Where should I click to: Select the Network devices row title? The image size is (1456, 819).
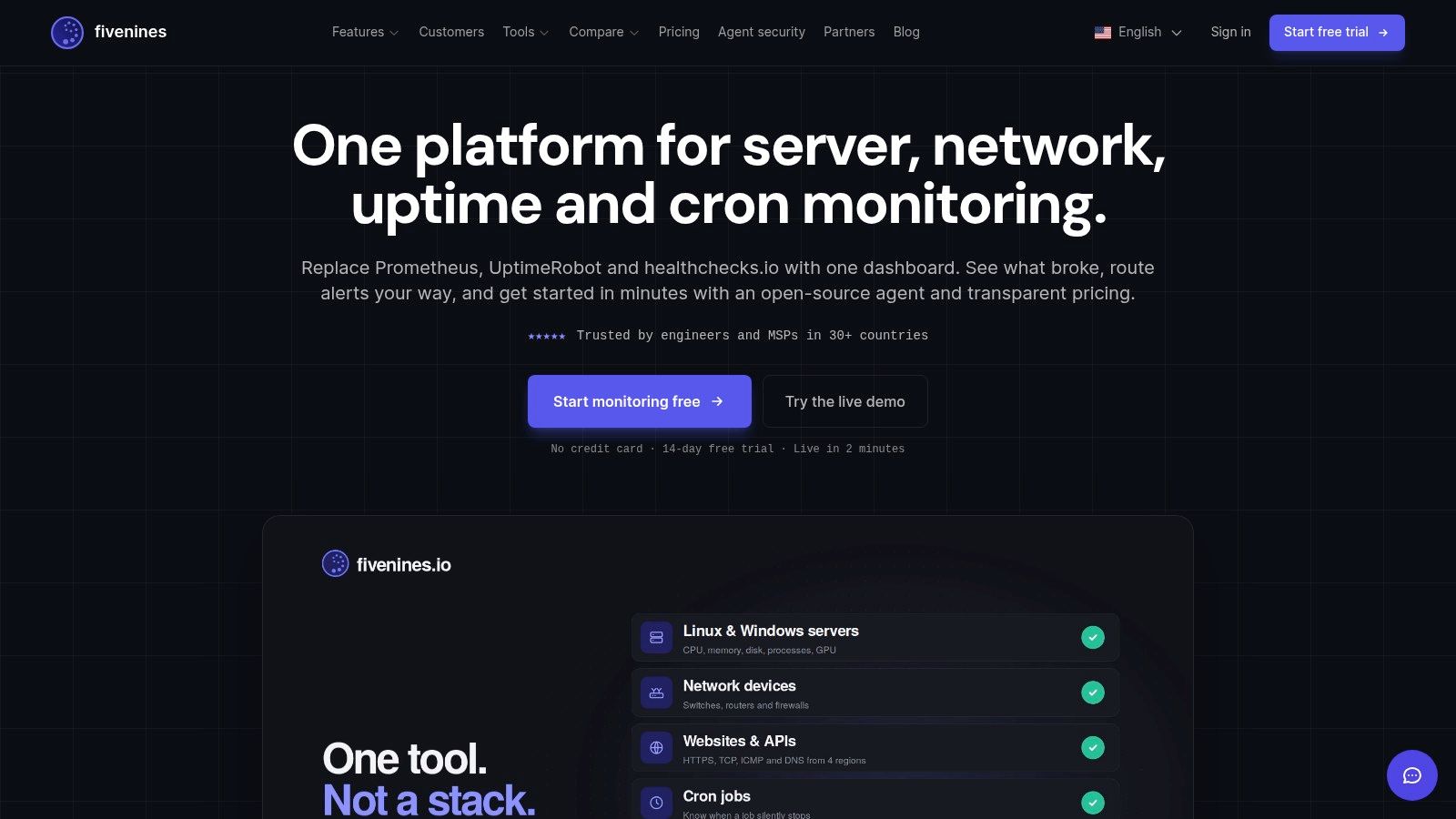pyautogui.click(x=739, y=685)
